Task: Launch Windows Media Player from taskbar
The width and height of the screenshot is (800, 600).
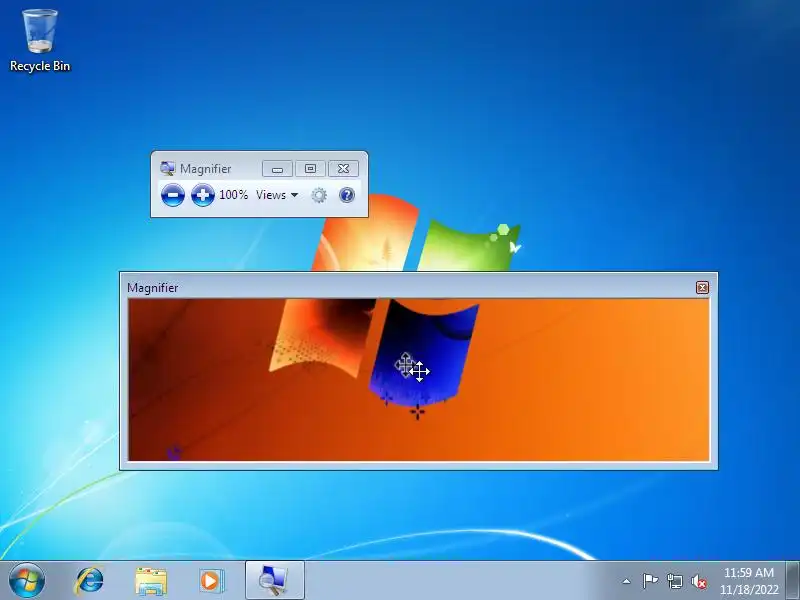Action: [x=211, y=581]
